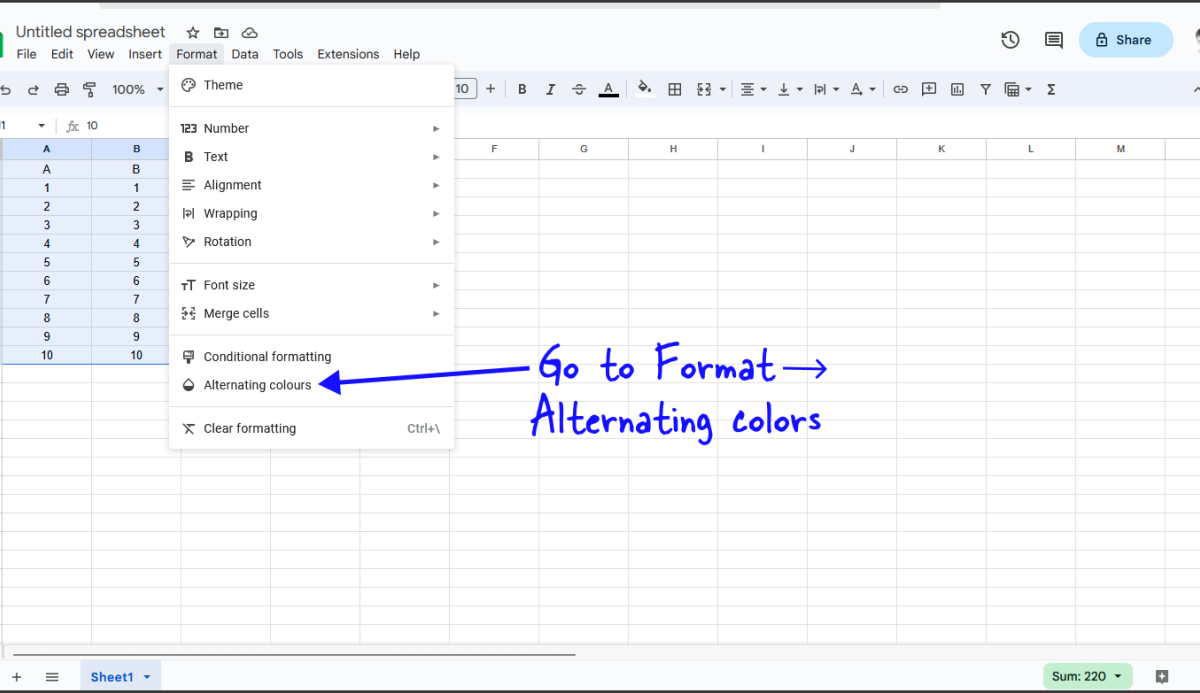This screenshot has width=1200, height=693.
Task: Click the Share button
Action: pyautogui.click(x=1125, y=40)
